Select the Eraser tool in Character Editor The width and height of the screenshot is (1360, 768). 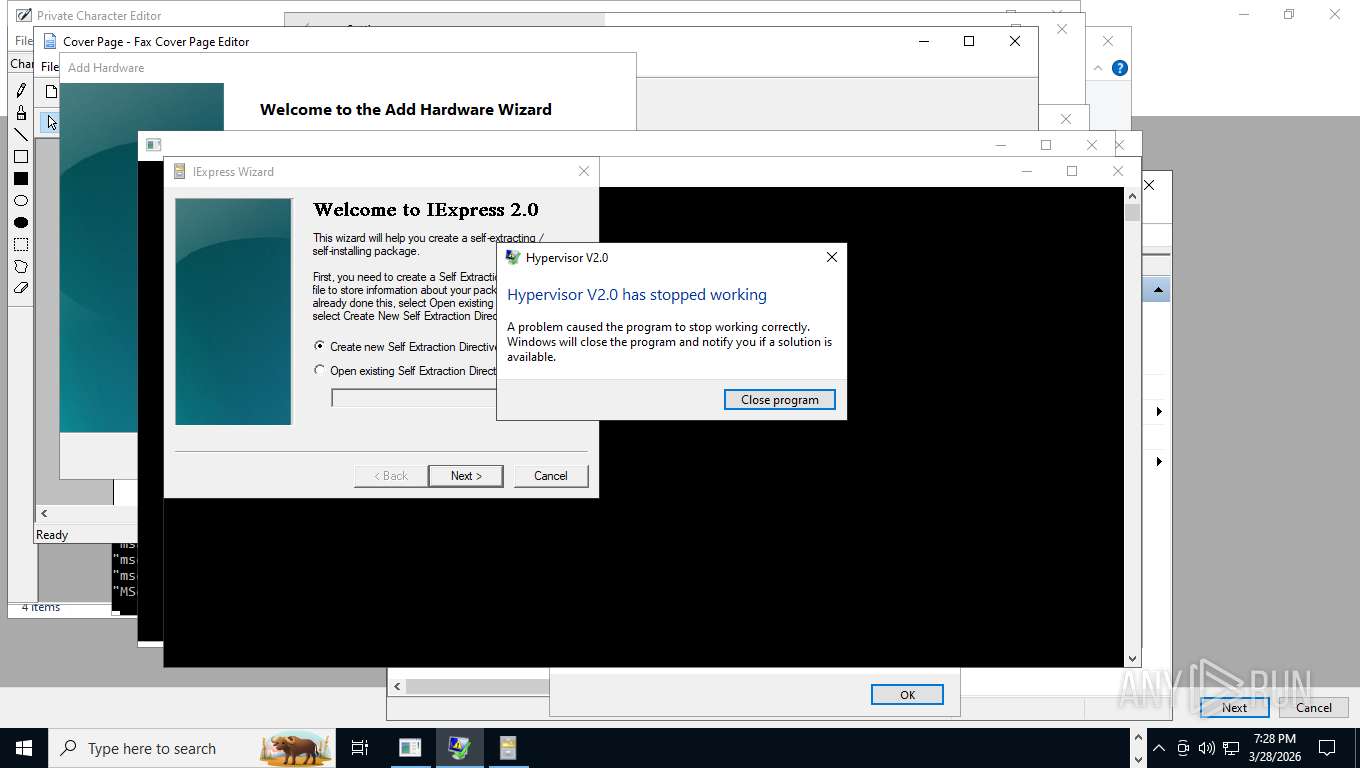[x=21, y=288]
